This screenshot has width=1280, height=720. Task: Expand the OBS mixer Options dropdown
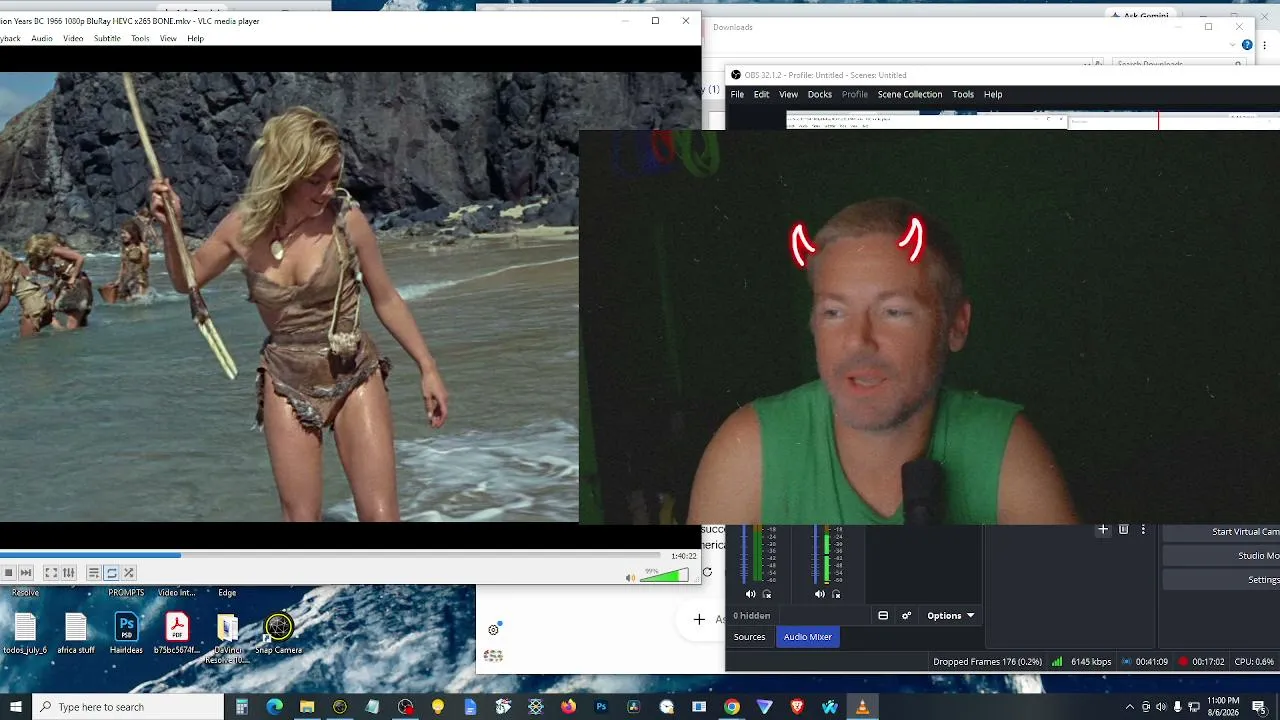[x=950, y=616]
